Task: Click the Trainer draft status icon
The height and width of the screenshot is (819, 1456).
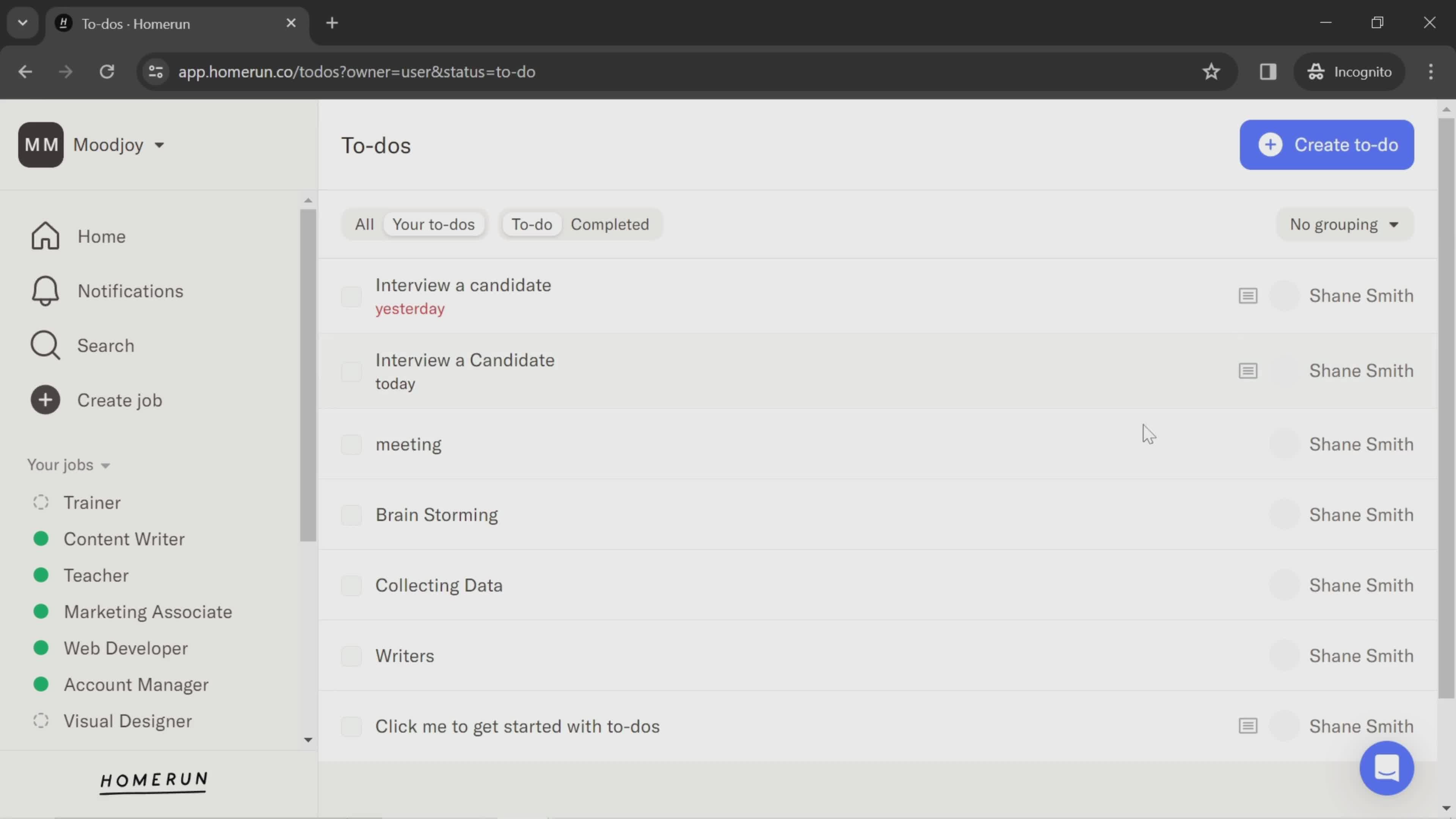Action: 41,502
